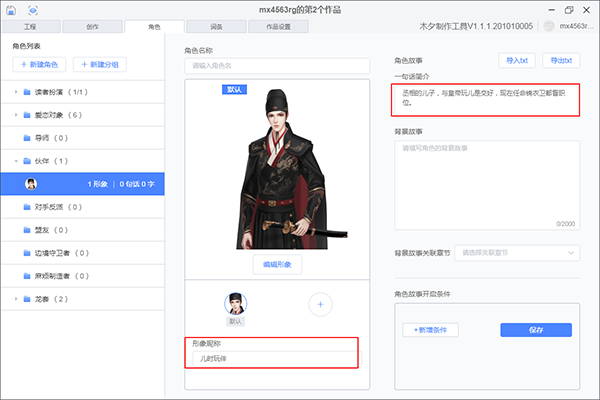Select the 角色 tab
The width and height of the screenshot is (600, 400).
click(x=154, y=27)
